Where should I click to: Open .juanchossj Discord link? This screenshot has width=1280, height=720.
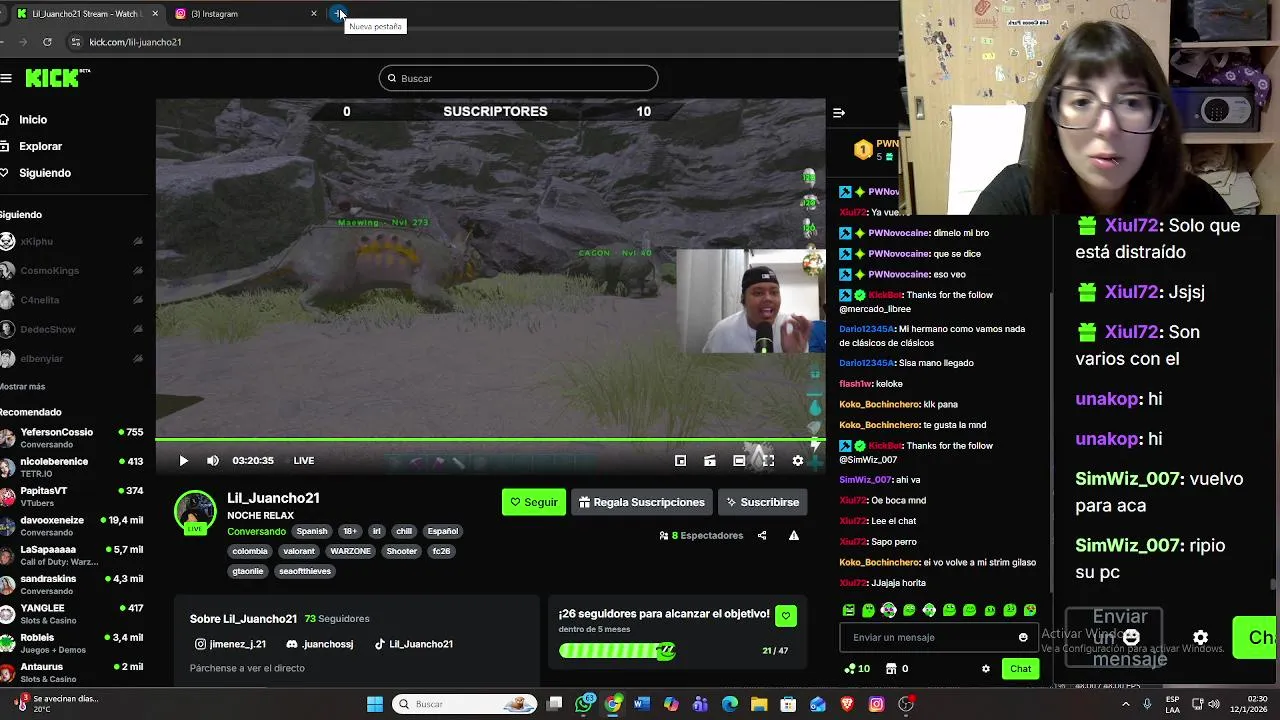[320, 644]
